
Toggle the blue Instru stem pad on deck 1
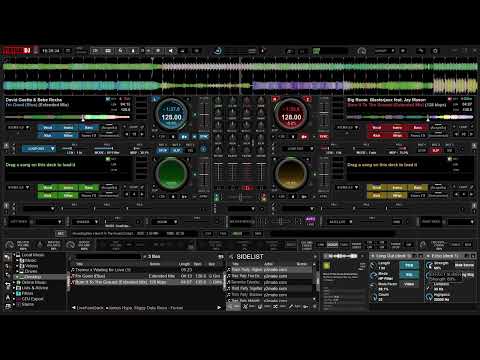click(68, 128)
